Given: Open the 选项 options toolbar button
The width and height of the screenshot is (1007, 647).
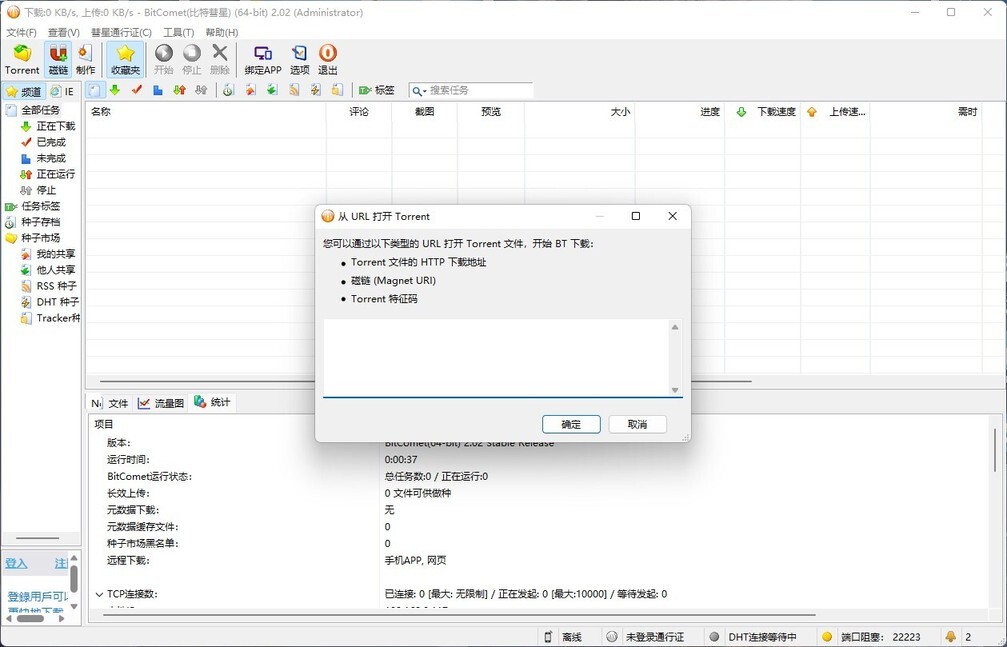Looking at the screenshot, I should pyautogui.click(x=299, y=60).
